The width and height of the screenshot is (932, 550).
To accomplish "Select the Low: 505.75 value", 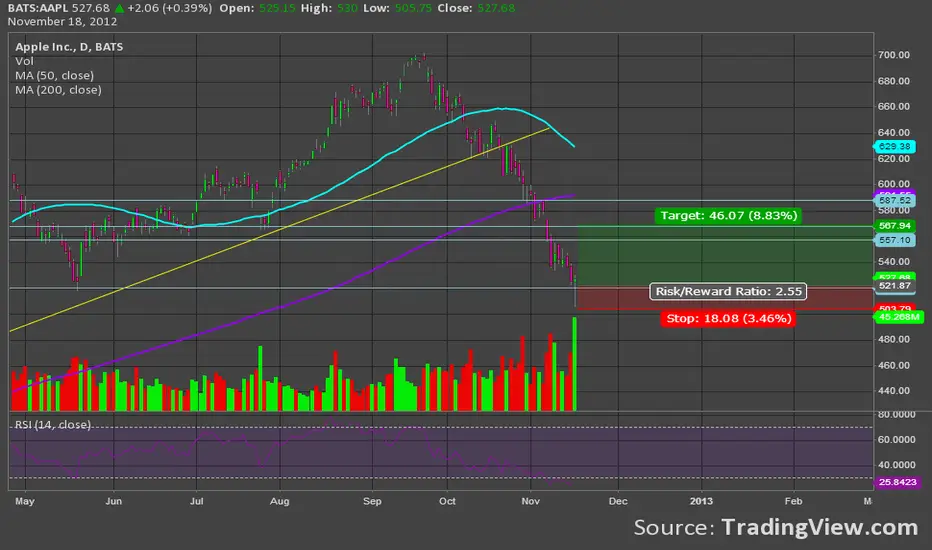I will 397,8.
